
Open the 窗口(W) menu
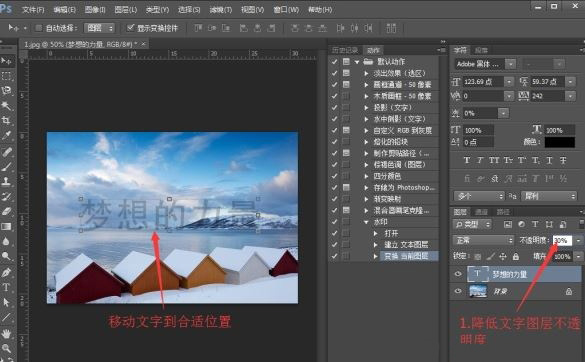286,10
